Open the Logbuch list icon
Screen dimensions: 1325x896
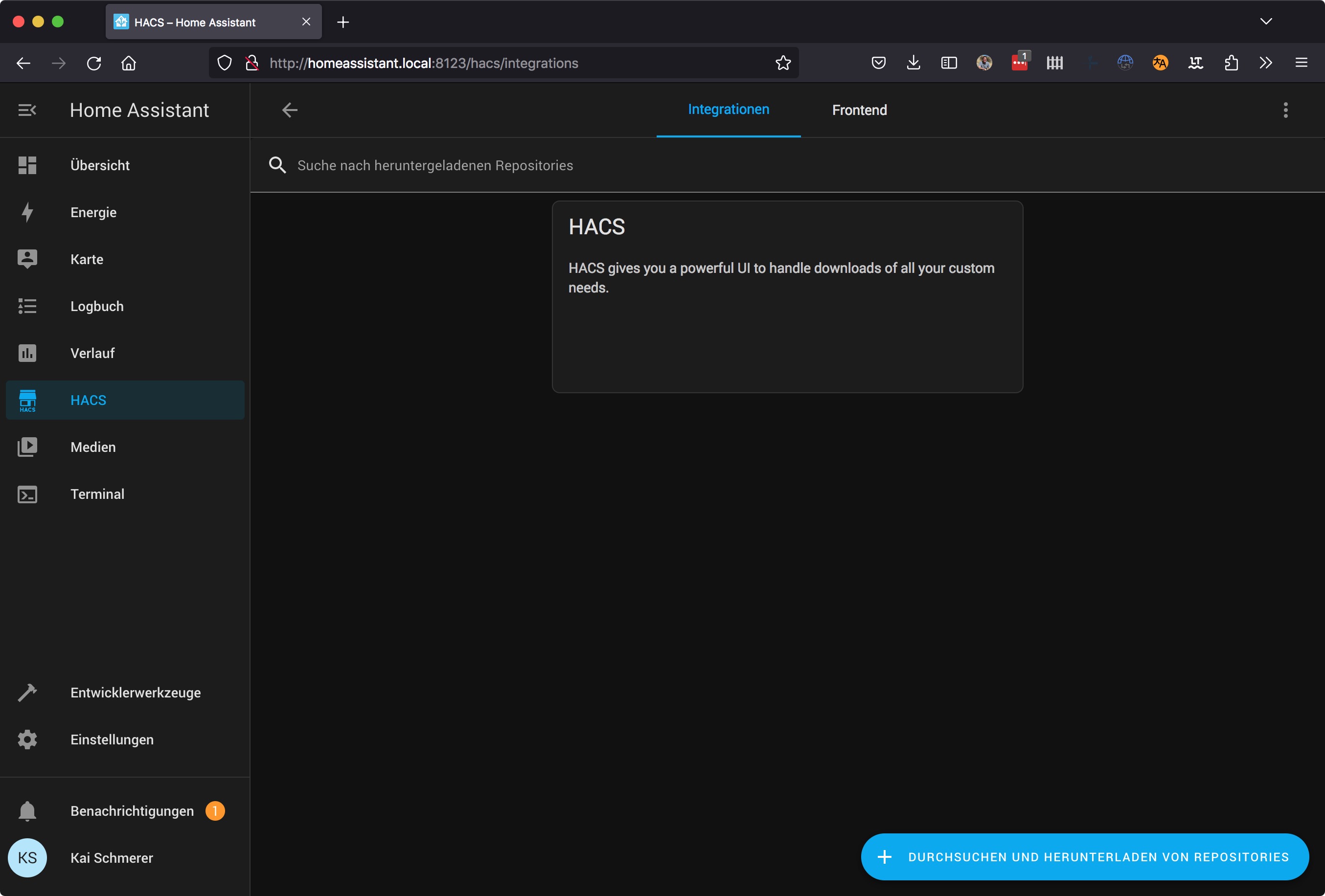(27, 306)
